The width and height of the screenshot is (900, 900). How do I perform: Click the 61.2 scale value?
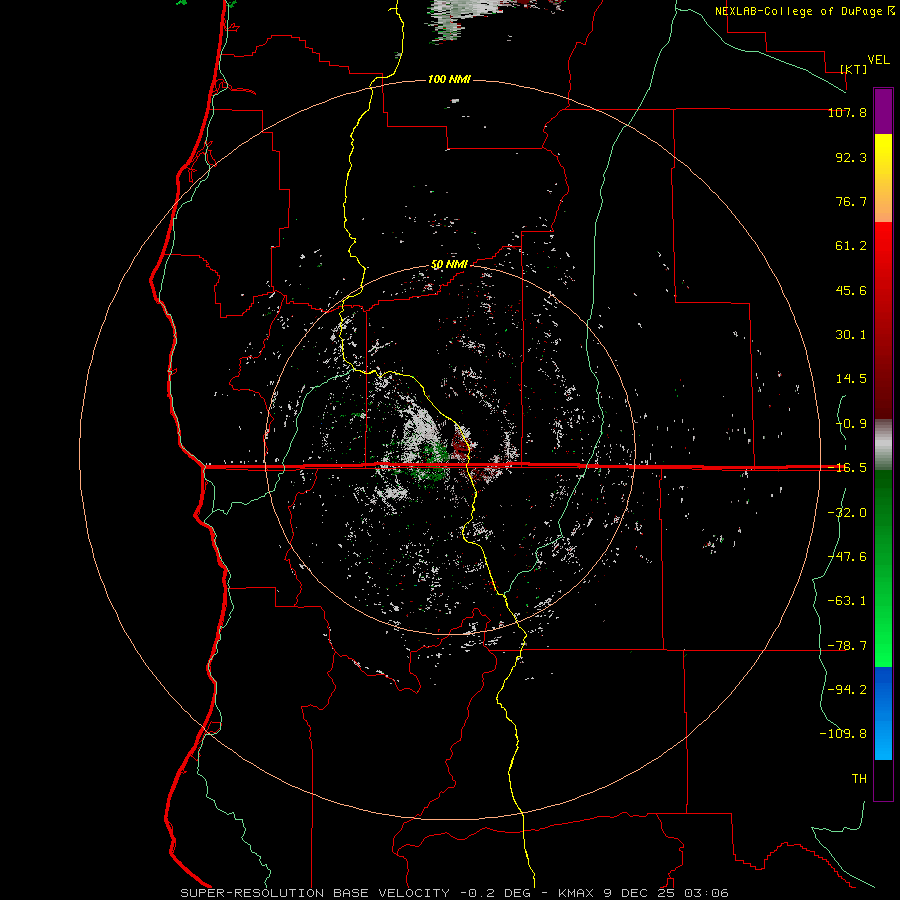[x=851, y=246]
